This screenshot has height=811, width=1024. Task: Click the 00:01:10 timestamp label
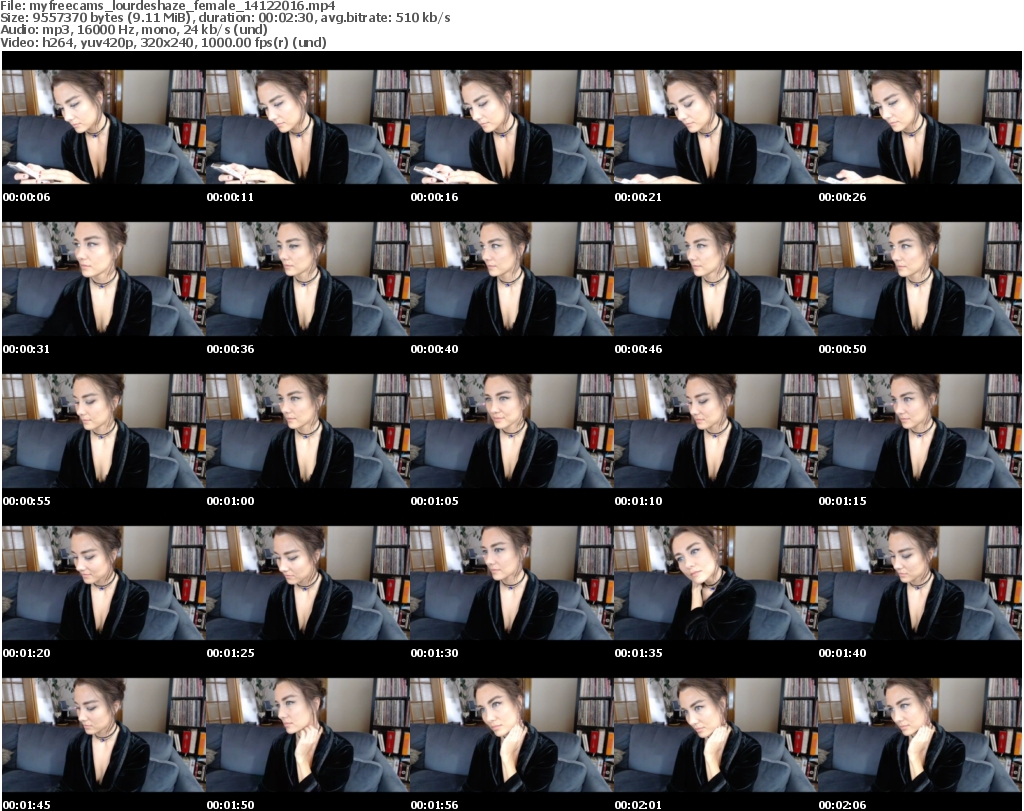point(638,501)
